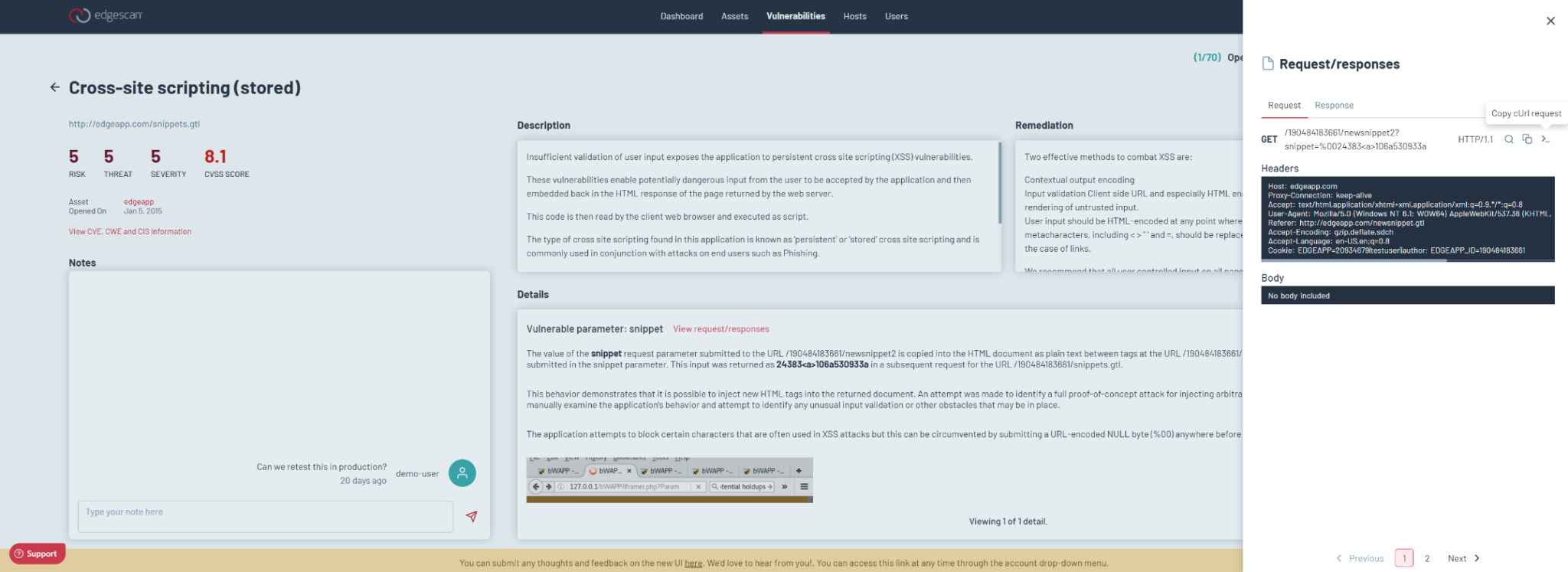Click the demo-user avatar icon

point(462,473)
